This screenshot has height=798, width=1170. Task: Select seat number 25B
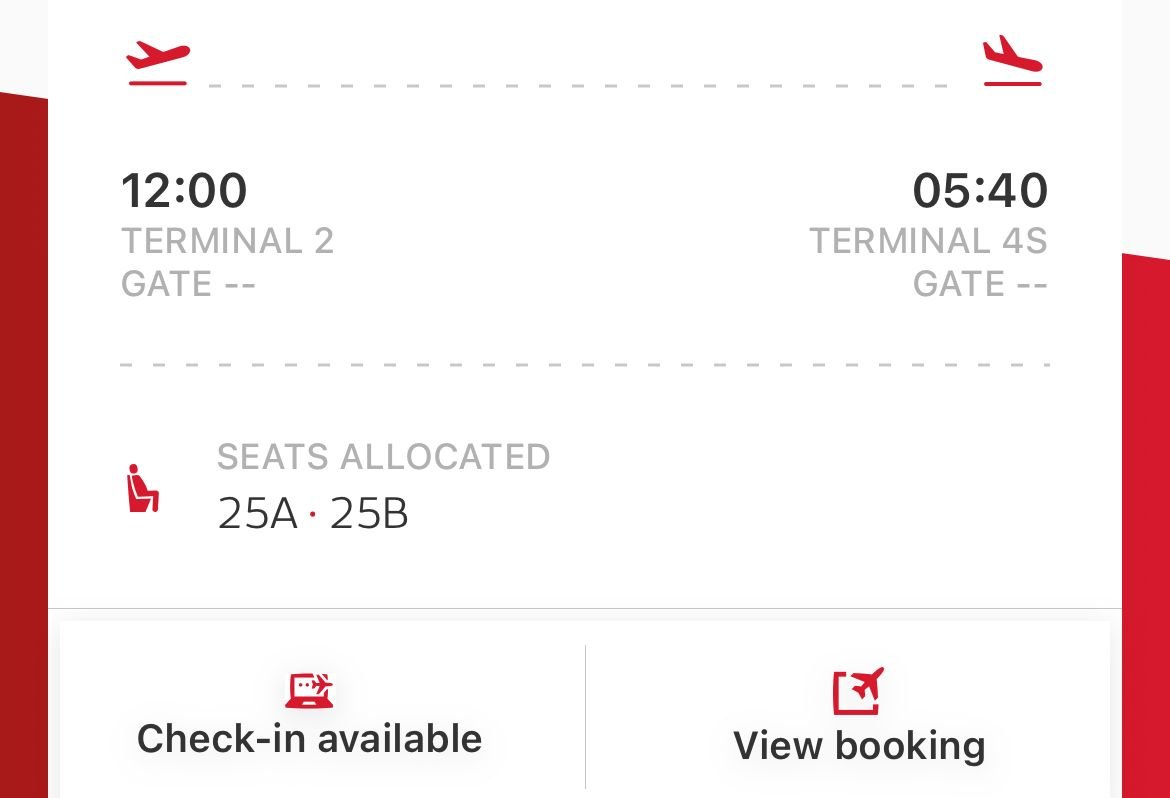coord(369,515)
